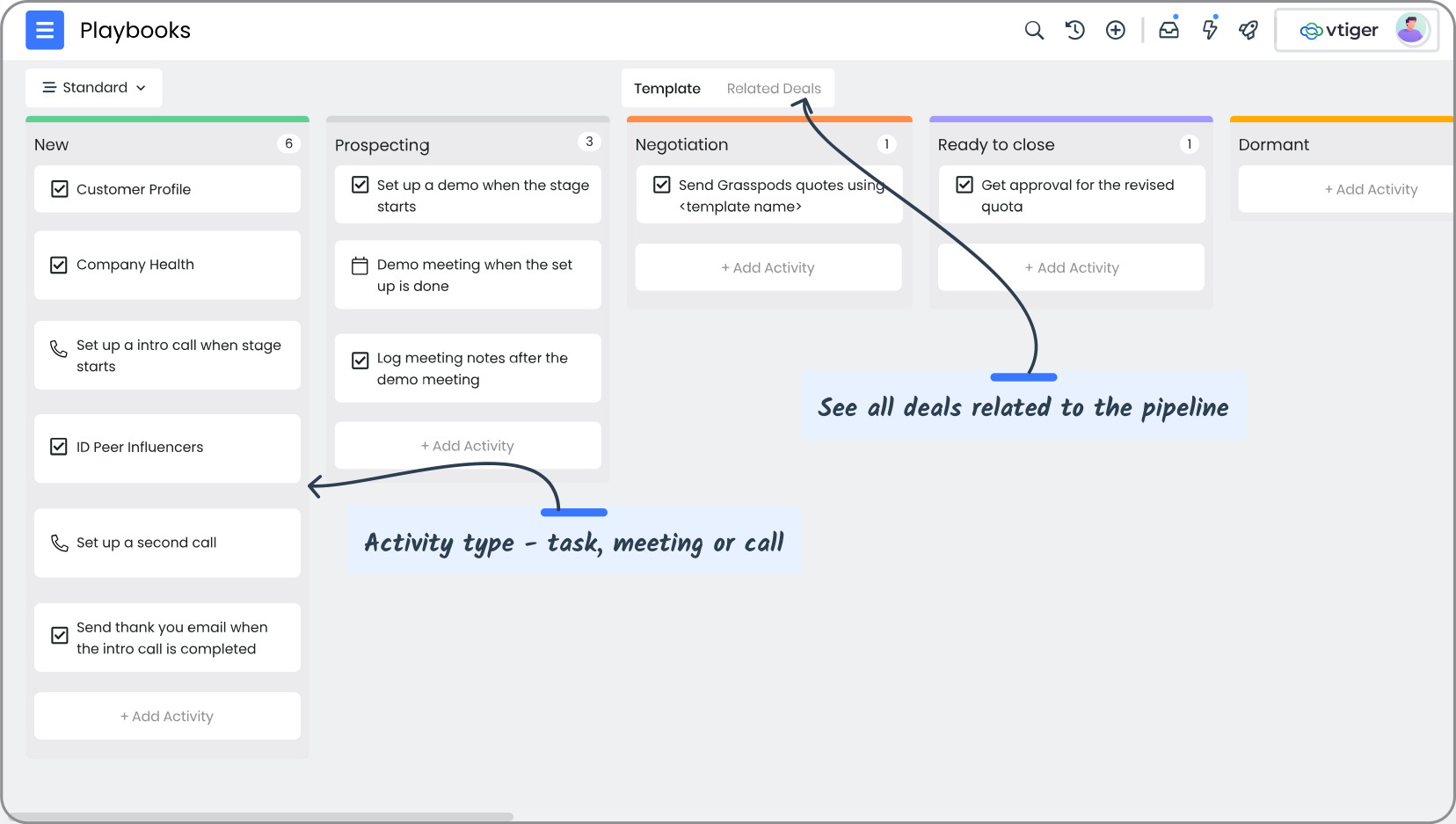The image size is (1456, 824).
Task: Open the 'Customer Profile' card text
Action: (134, 189)
